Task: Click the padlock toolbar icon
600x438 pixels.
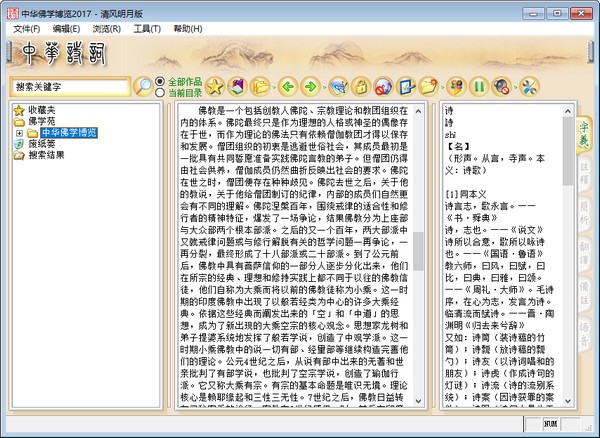Action: coord(363,87)
